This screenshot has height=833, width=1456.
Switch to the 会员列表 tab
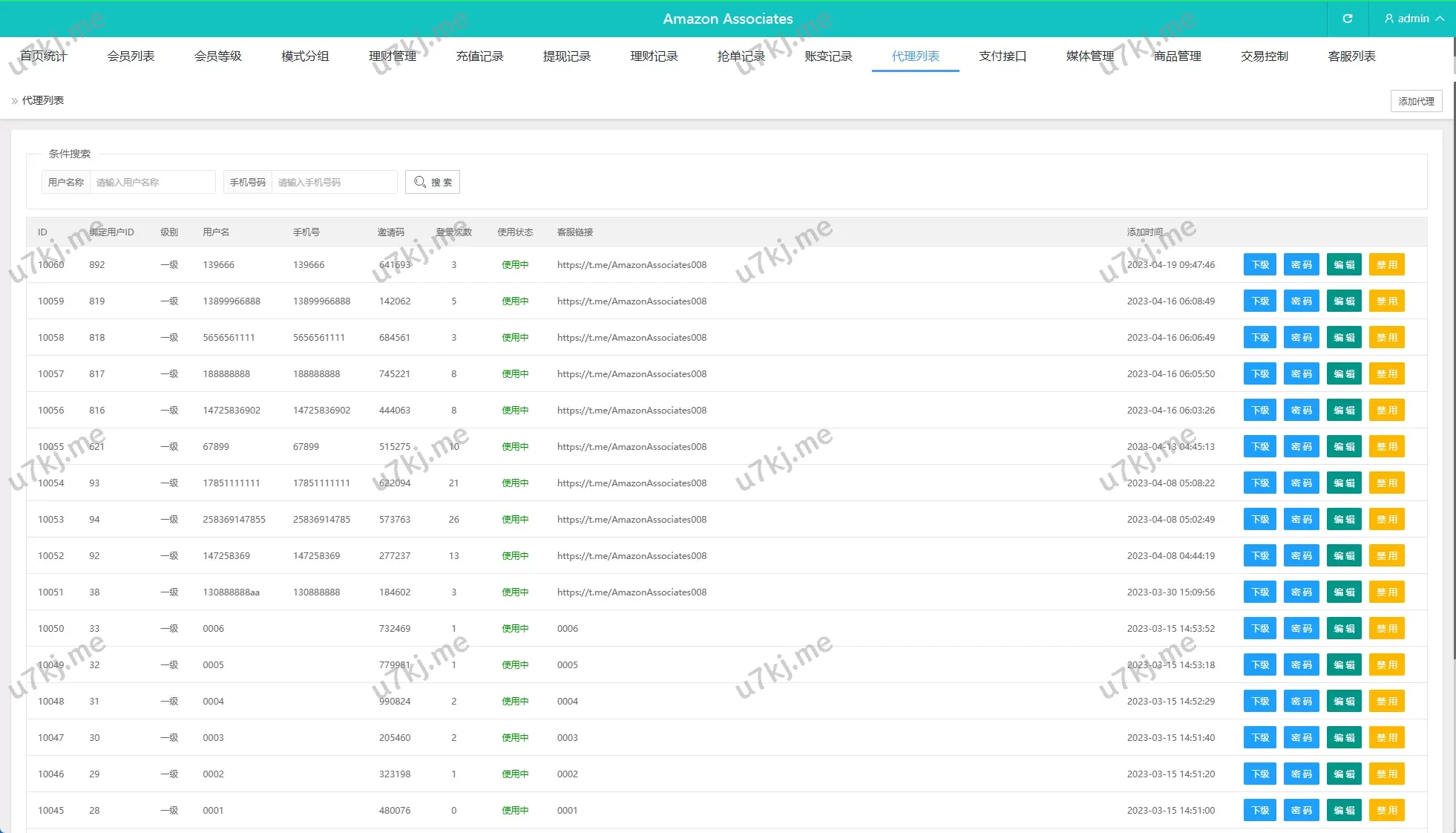131,56
